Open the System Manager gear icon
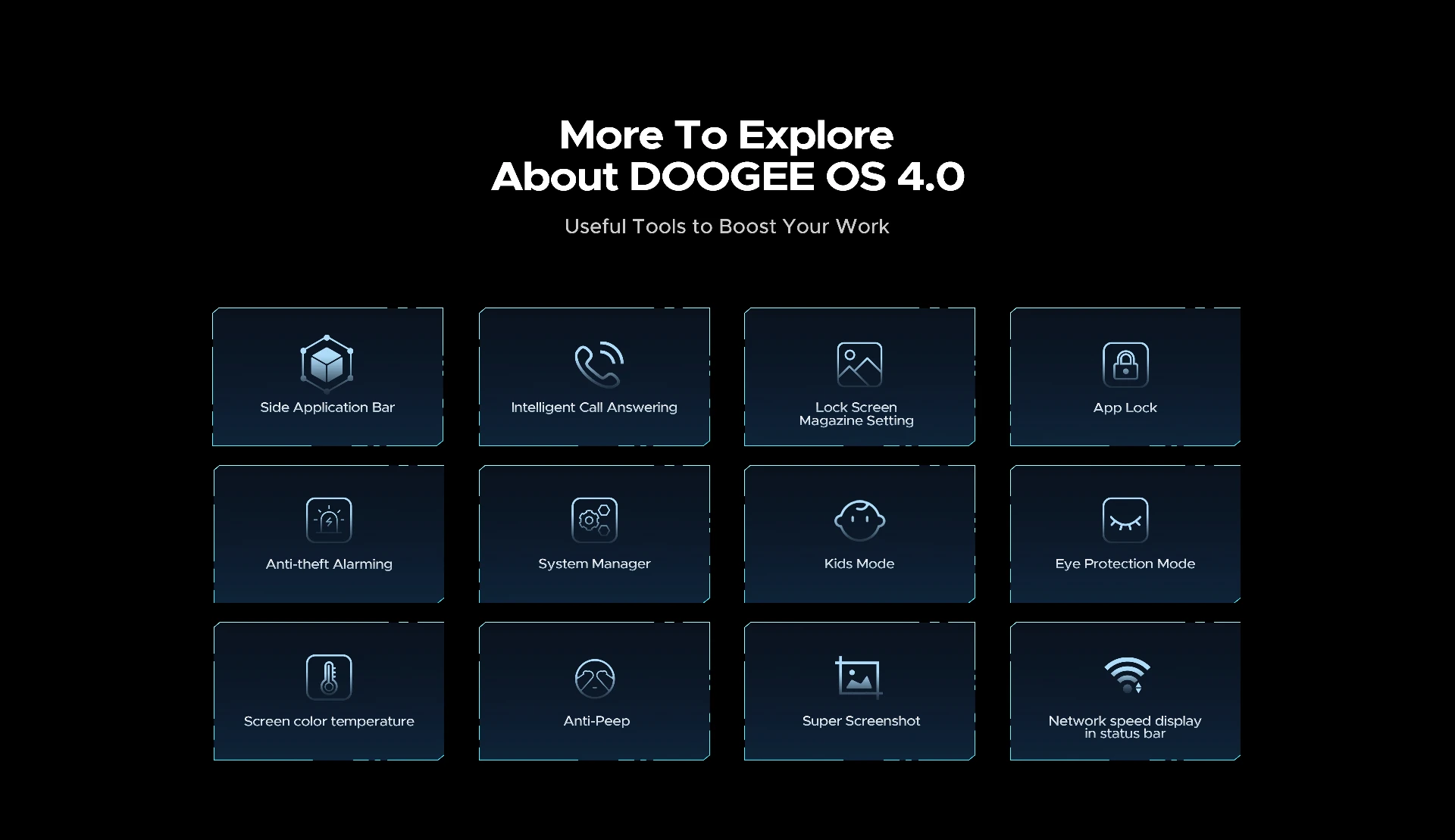This screenshot has height=840, width=1455. (594, 520)
